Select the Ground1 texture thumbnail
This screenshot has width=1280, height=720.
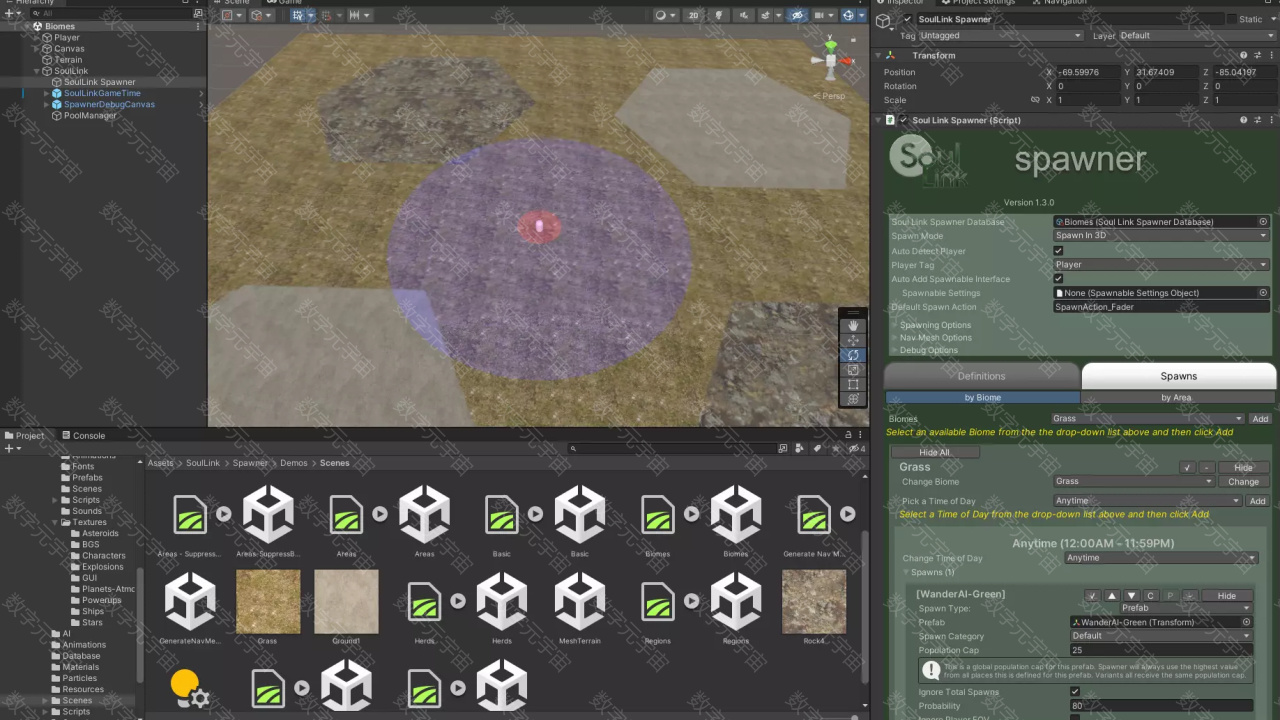coord(346,602)
